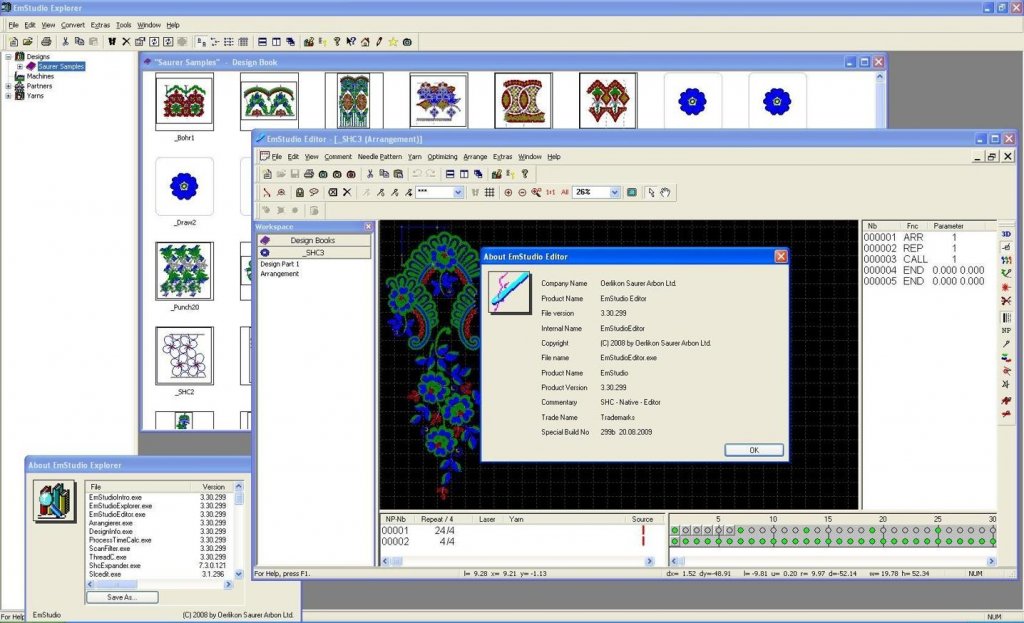The width and height of the screenshot is (1024, 623).
Task: Toggle upper-row needle under ruler mark 15
Action: pos(828,530)
